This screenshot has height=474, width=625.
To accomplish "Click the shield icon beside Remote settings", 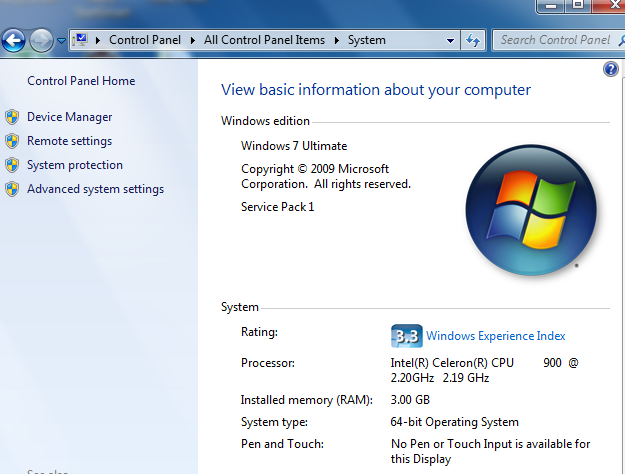I will [12, 141].
